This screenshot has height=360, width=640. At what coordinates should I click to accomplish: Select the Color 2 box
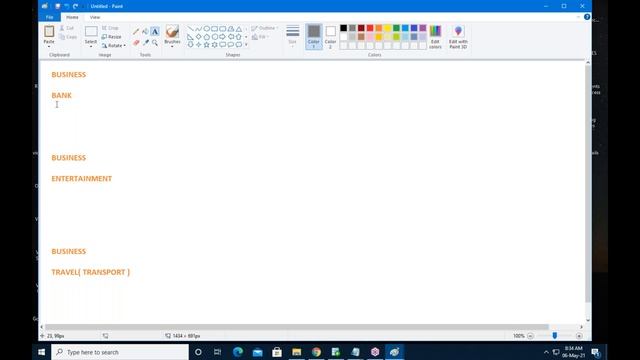[331, 37]
